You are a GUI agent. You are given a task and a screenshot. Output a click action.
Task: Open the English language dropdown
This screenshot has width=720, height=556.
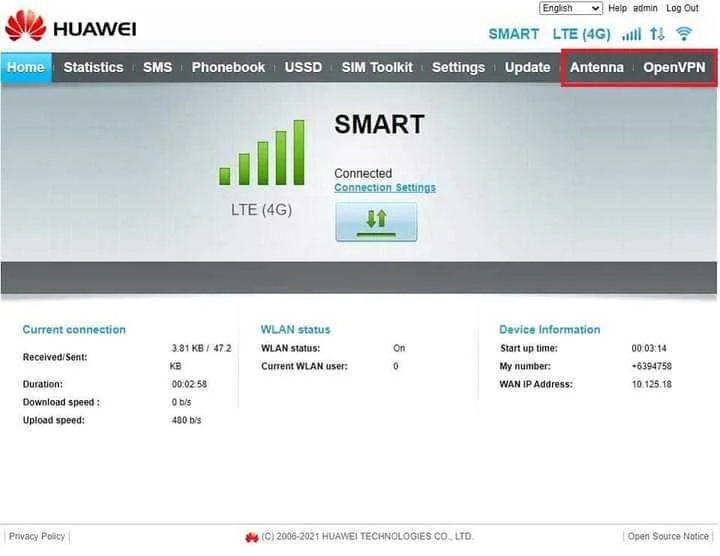point(571,8)
